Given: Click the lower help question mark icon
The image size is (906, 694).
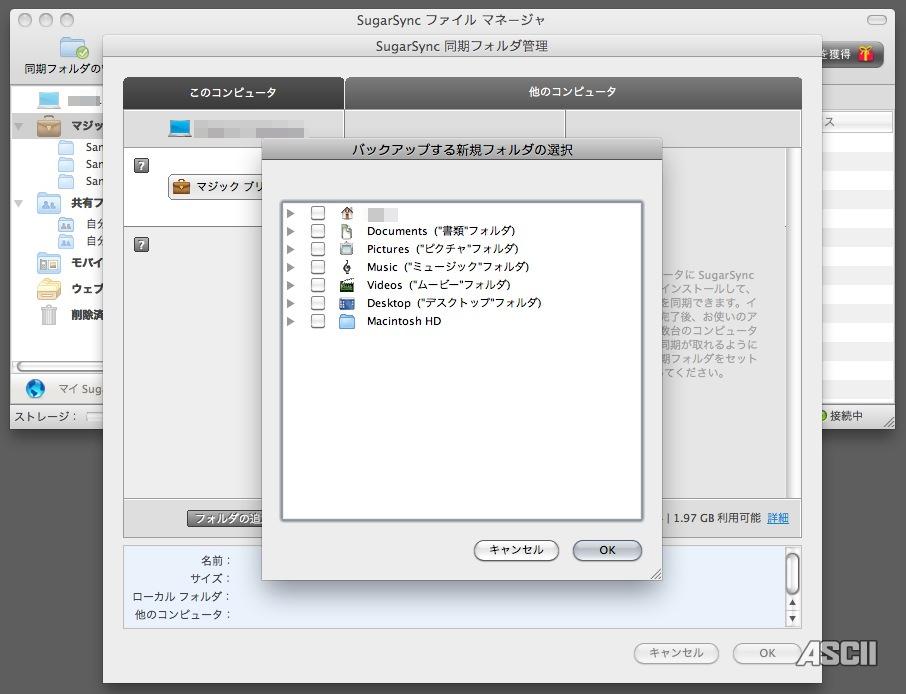Looking at the screenshot, I should [x=142, y=244].
